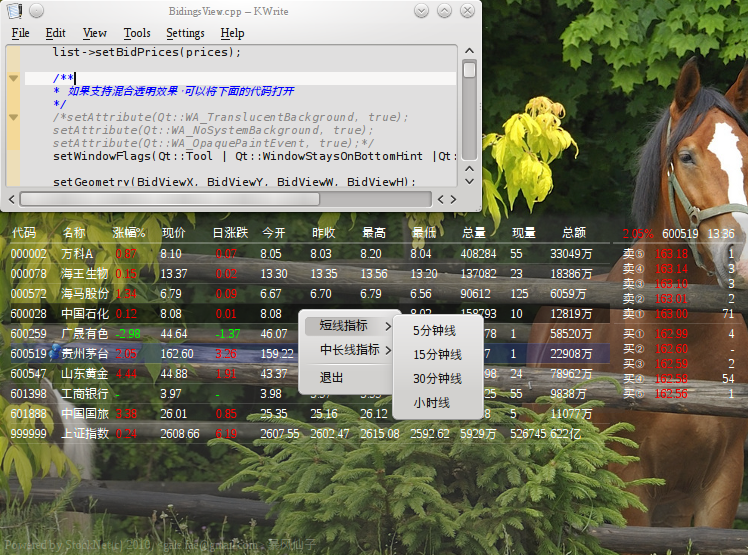Open the Help menu in KWrite
748x555 pixels.
tap(232, 33)
